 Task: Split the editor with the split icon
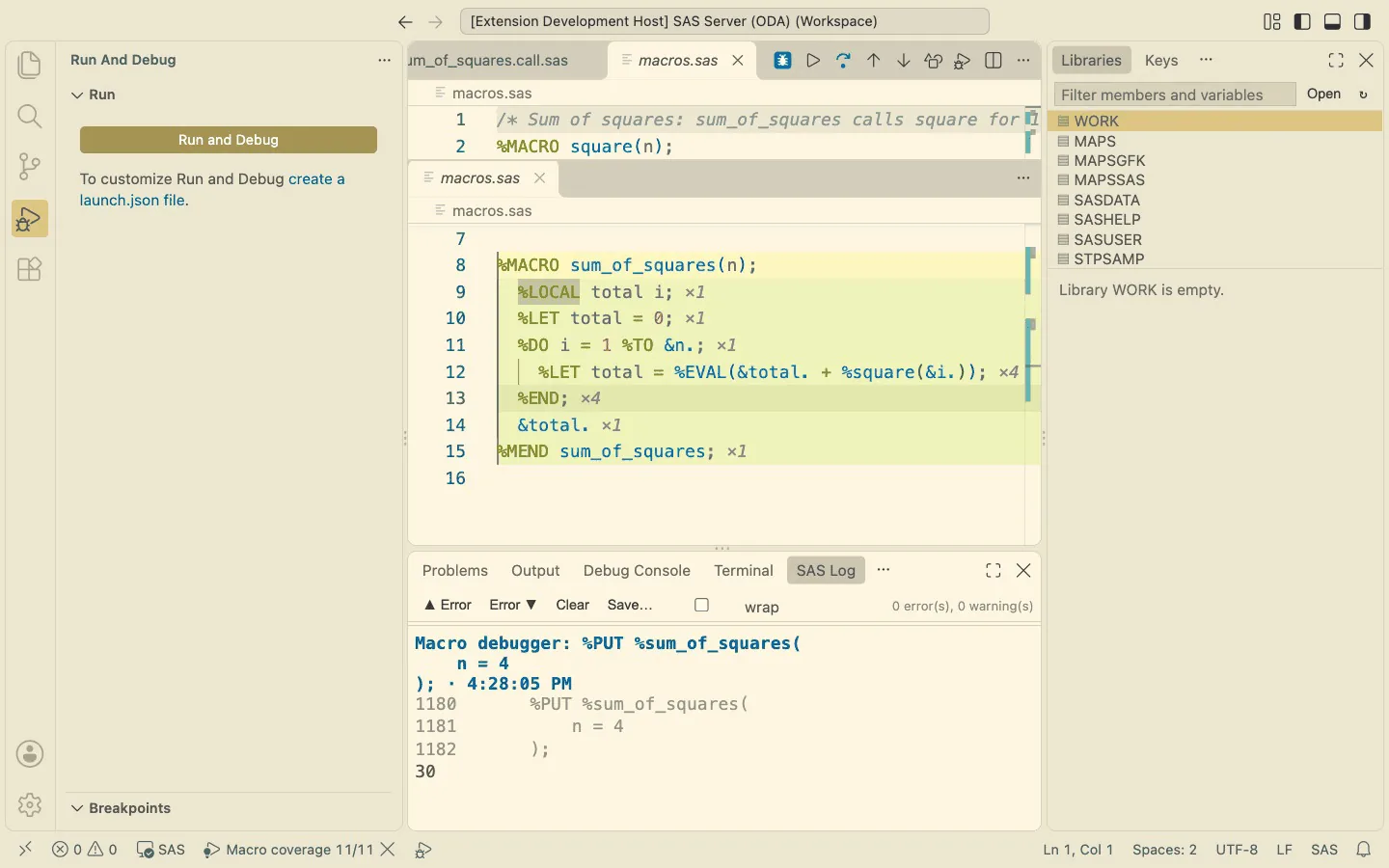click(x=994, y=61)
